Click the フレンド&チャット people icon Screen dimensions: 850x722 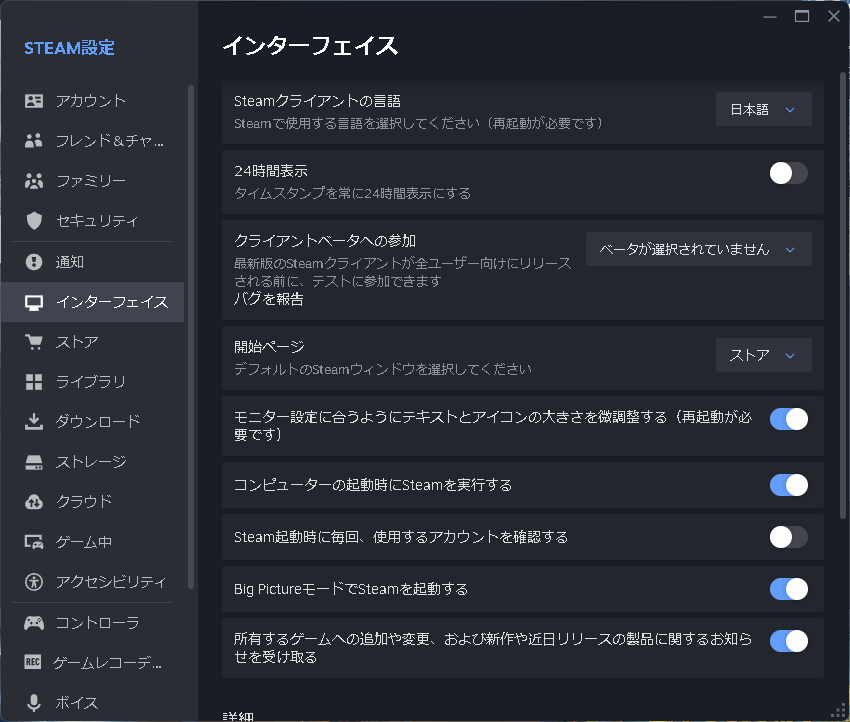pyautogui.click(x=34, y=141)
